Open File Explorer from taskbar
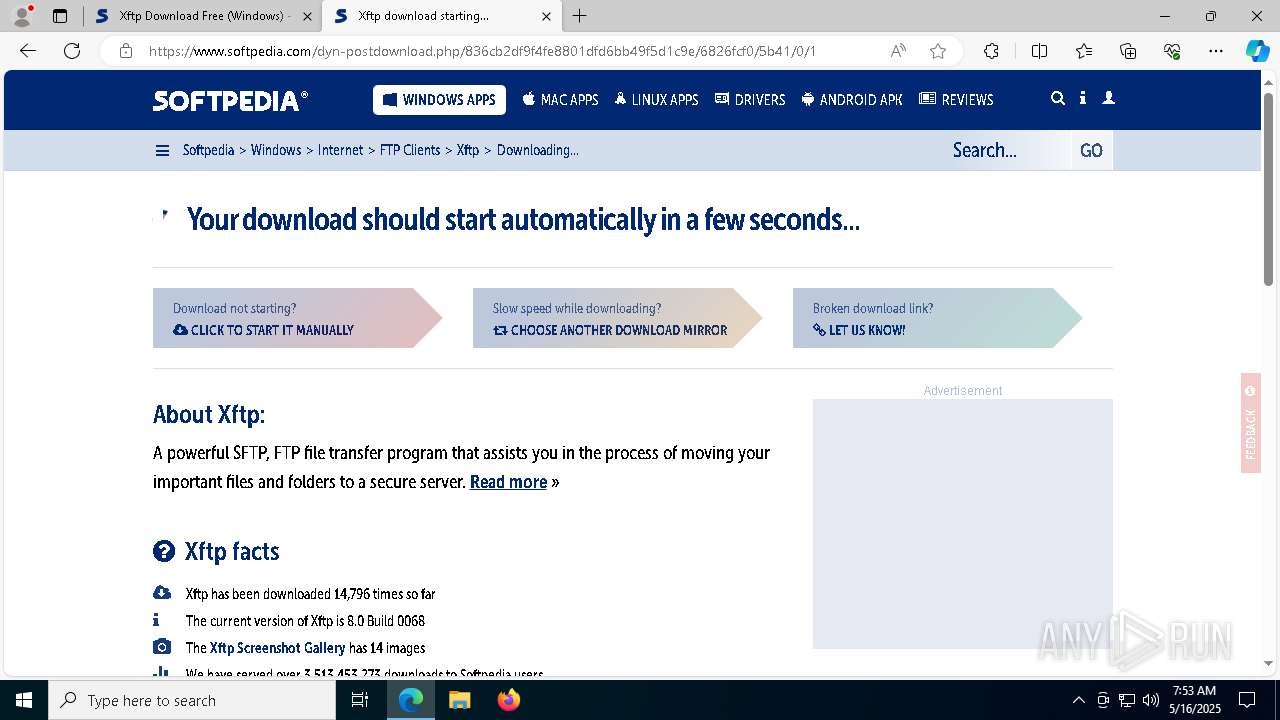The image size is (1280, 720). (459, 700)
